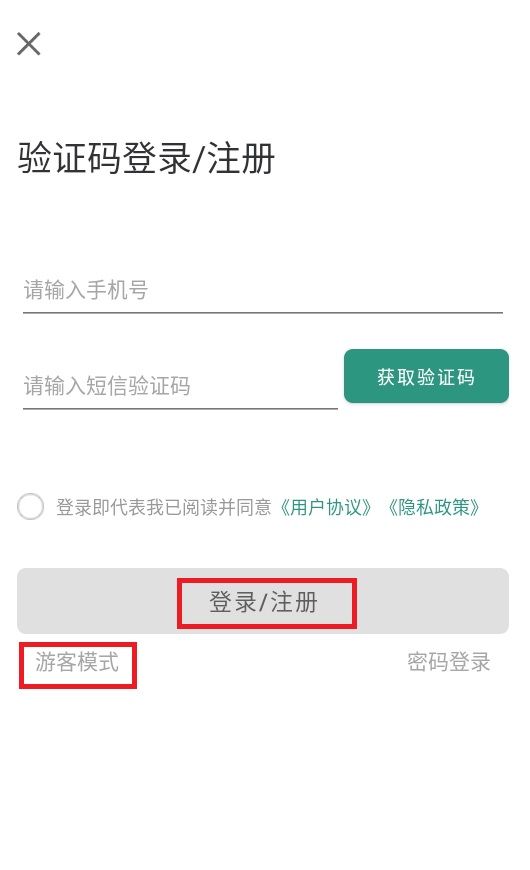Click the gray 登录/注册 button

click(x=263, y=601)
